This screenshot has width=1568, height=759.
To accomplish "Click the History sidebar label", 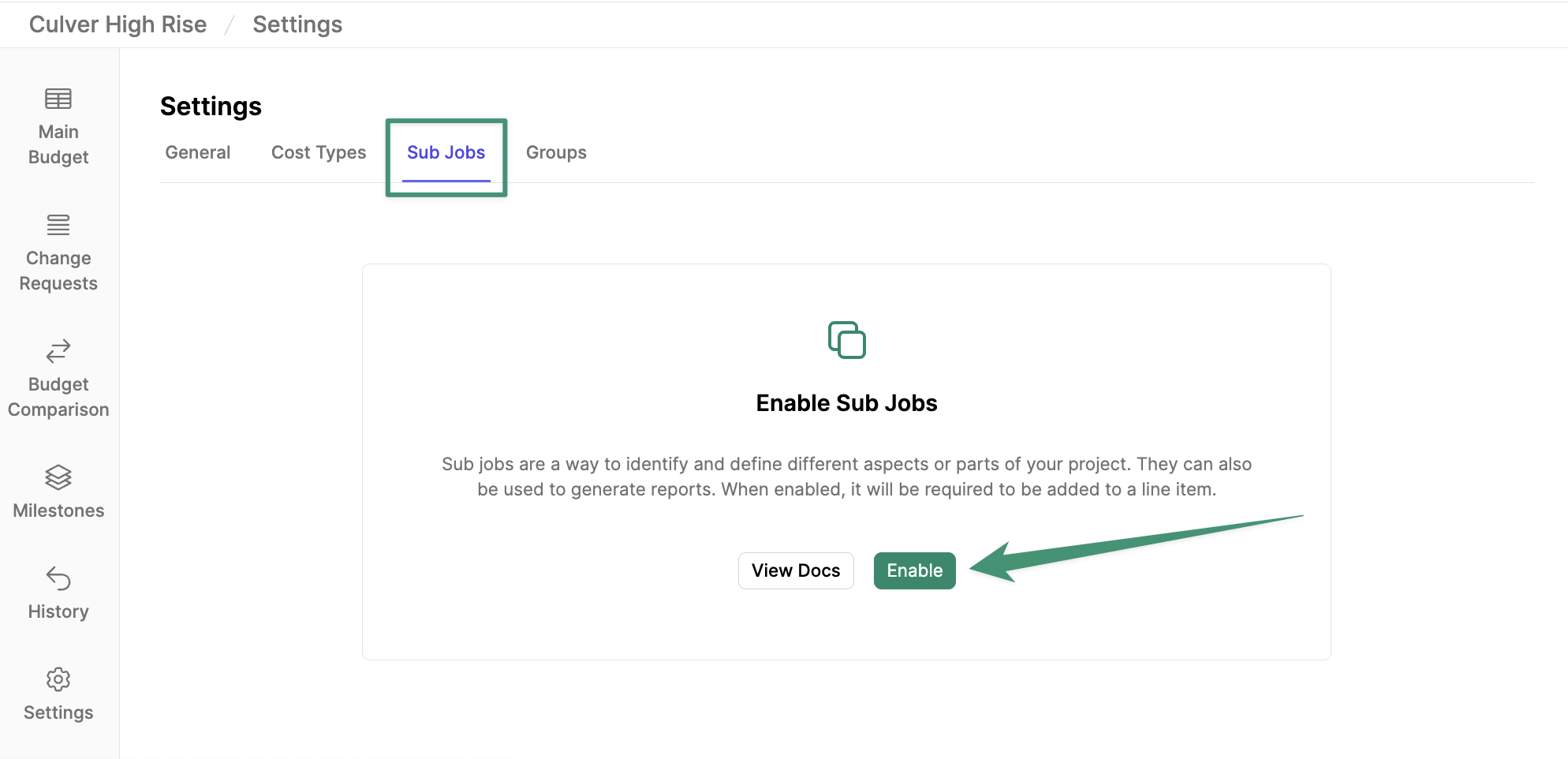I will click(x=58, y=611).
